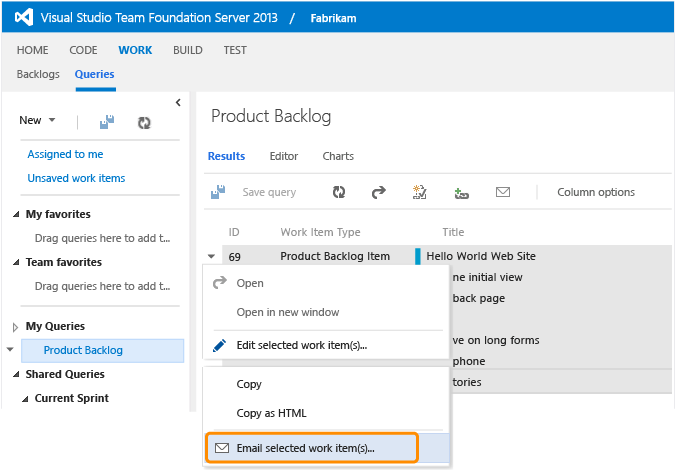Click the save query disk icon

coord(218,192)
